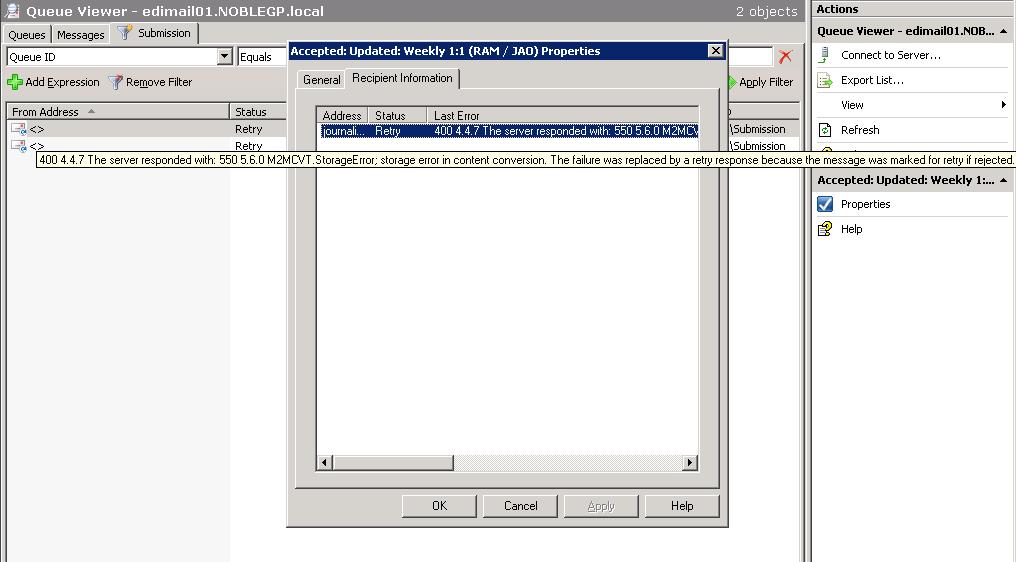Select the journali... recipient row
1016x562 pixels.
[x=343, y=131]
